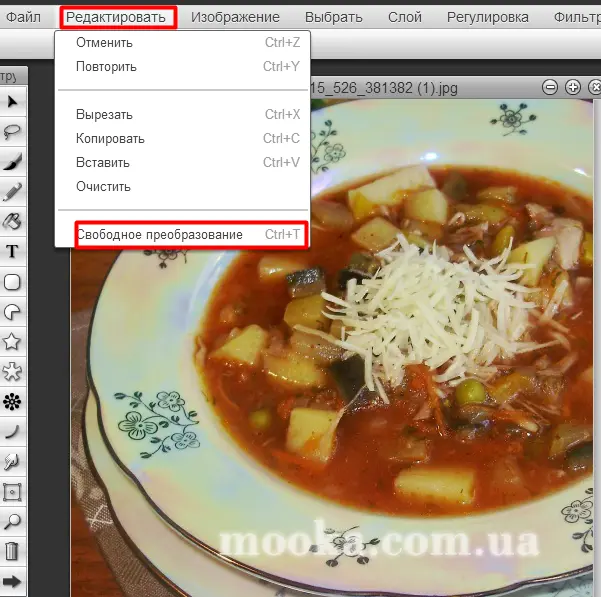Open the Регулировка menu
This screenshot has height=597, width=601.
(x=488, y=17)
